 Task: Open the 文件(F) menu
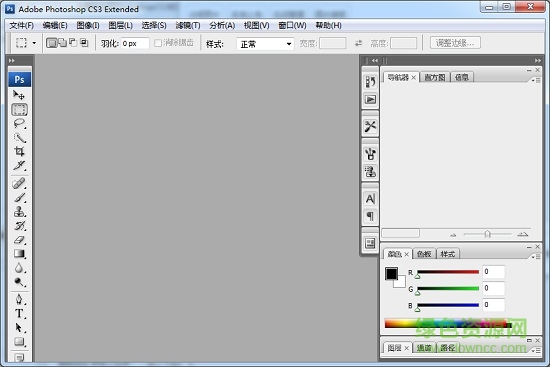[x=21, y=26]
